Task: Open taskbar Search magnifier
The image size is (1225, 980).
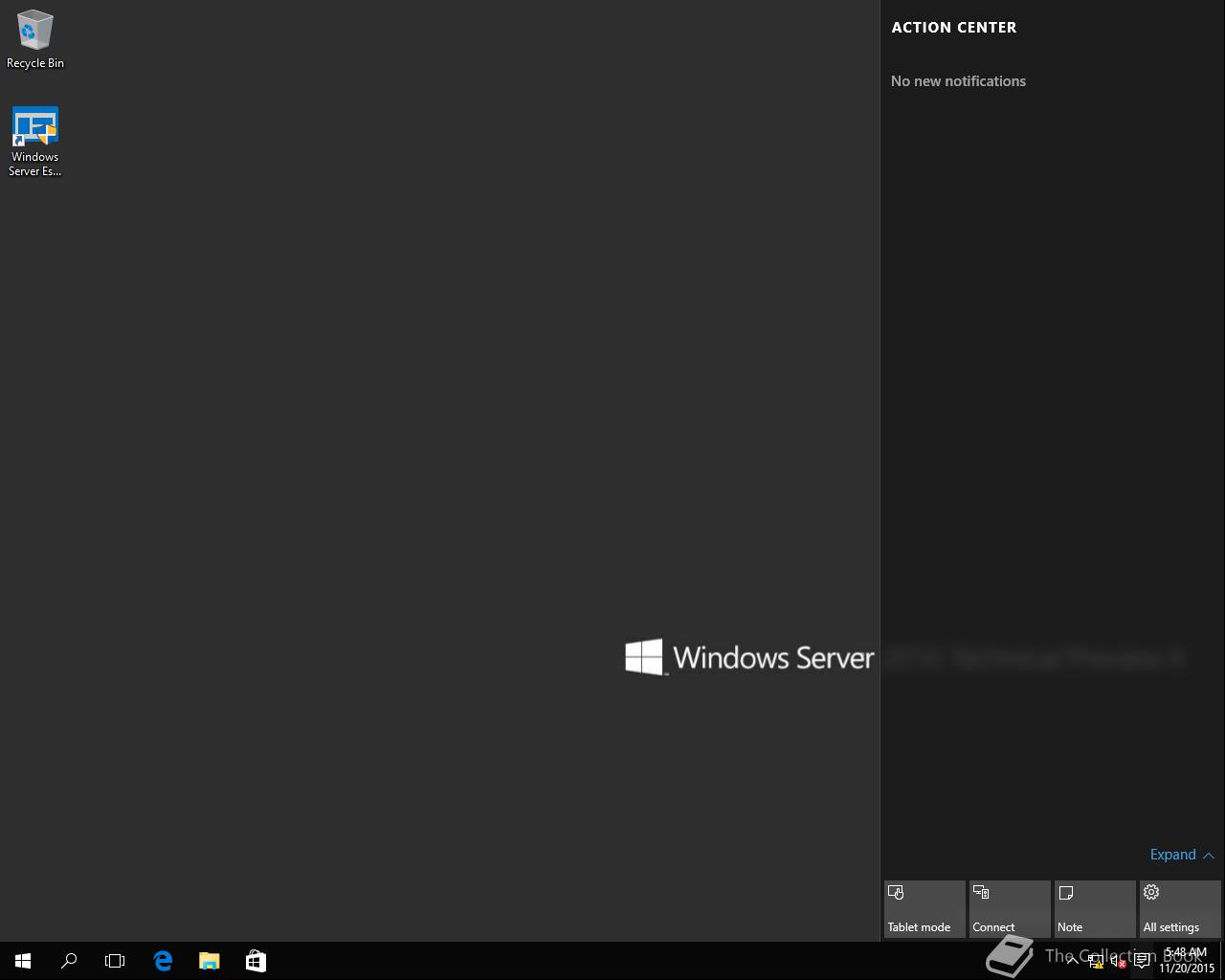Action: [69, 961]
